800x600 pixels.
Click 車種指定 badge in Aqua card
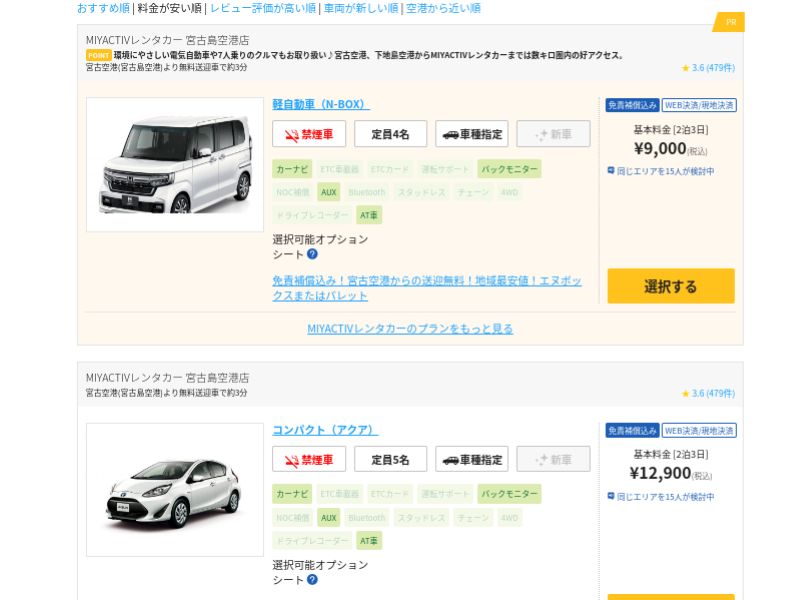(x=472, y=459)
